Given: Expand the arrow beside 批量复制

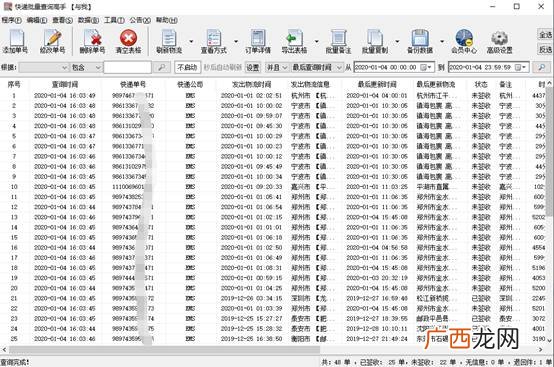Looking at the screenshot, I should (397, 41).
